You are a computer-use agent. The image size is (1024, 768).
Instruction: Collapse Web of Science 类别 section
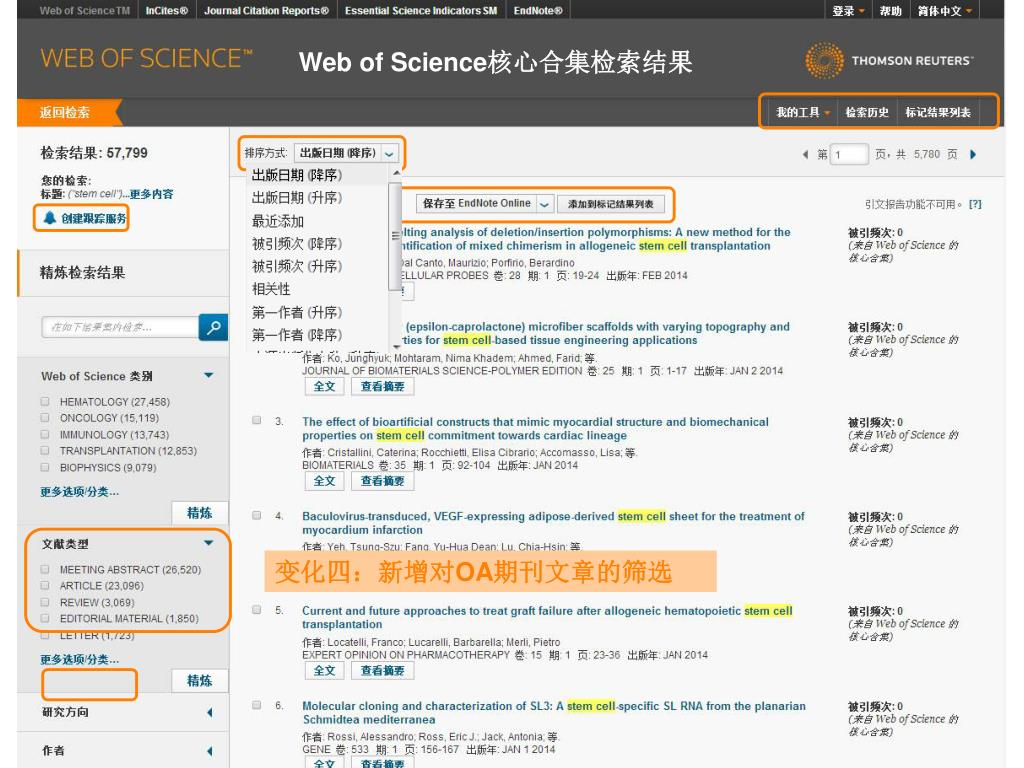209,376
